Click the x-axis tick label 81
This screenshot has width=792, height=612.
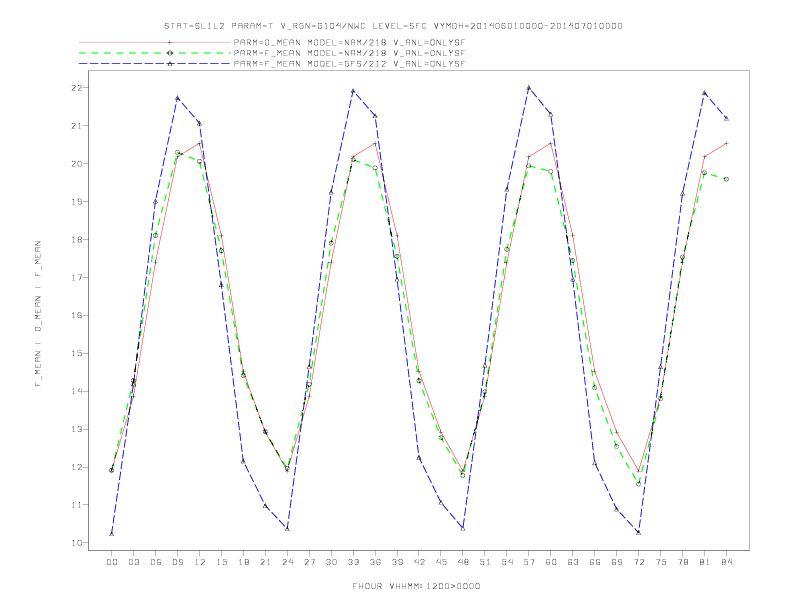tap(705, 562)
